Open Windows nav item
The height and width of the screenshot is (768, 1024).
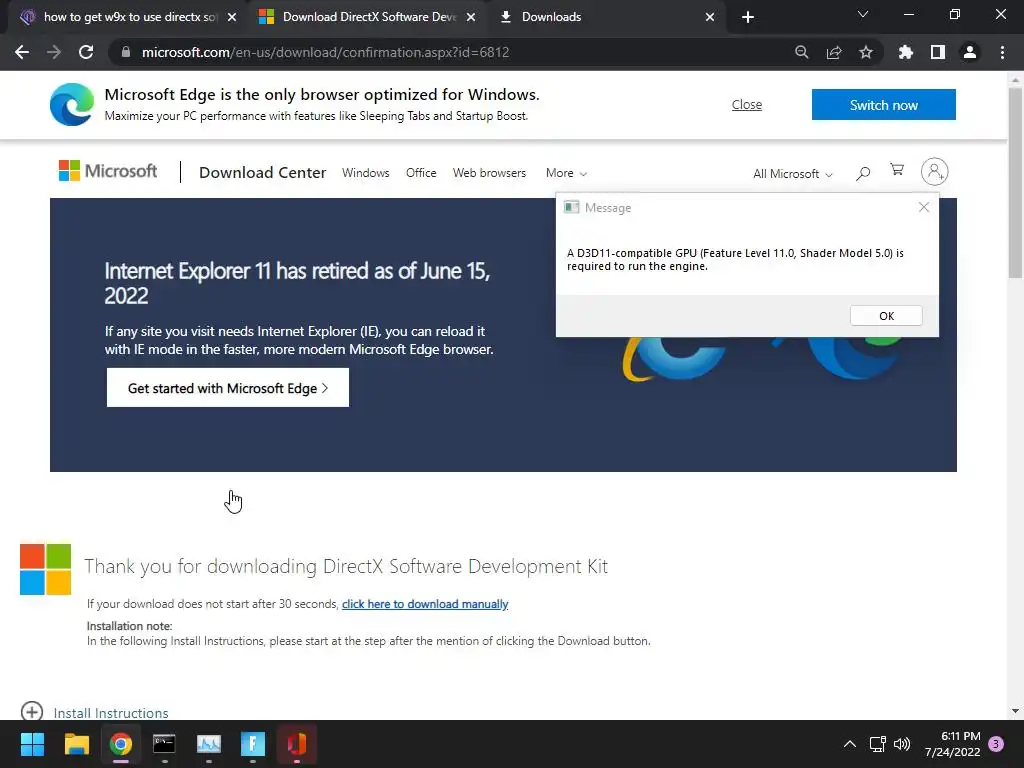pos(365,173)
